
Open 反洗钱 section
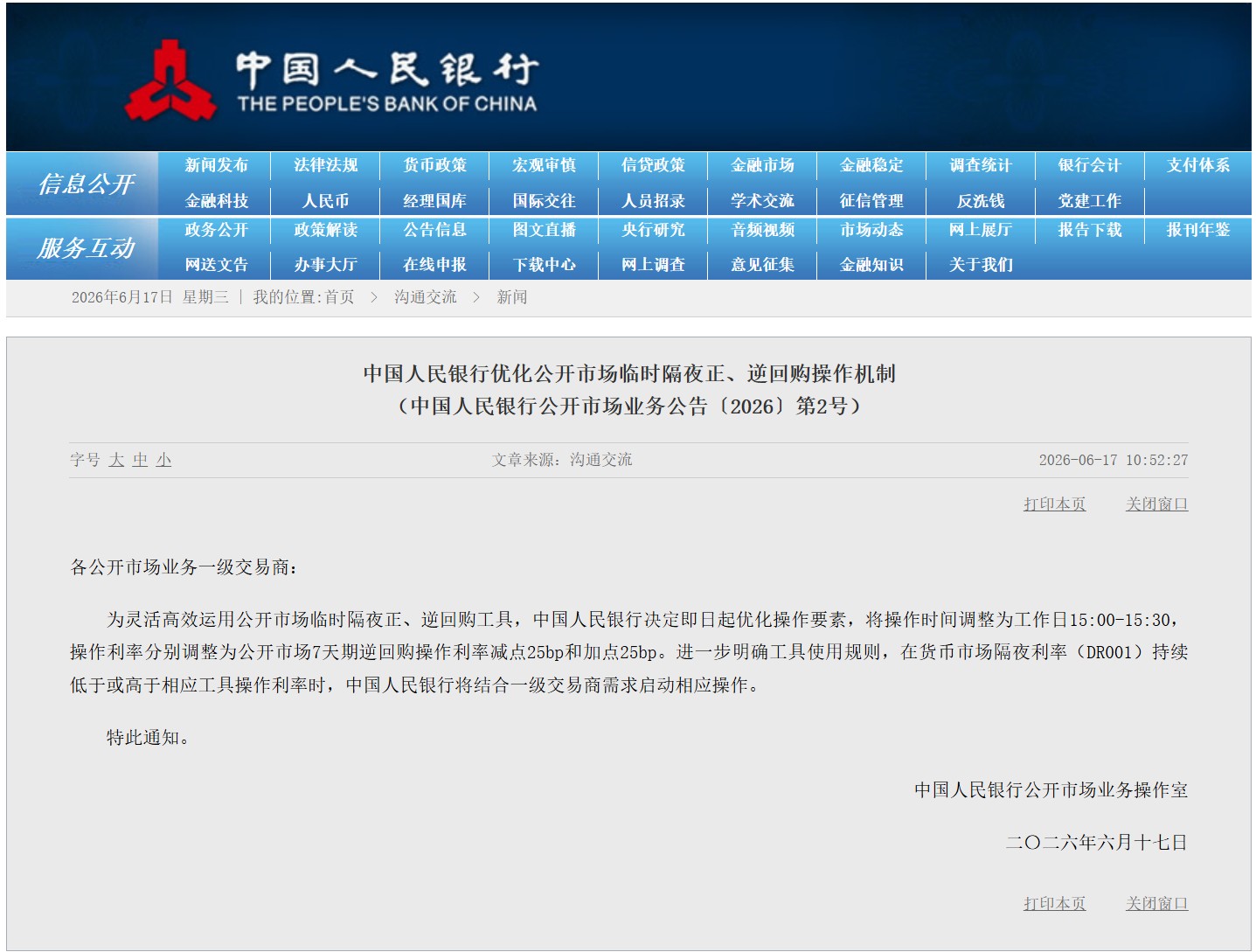click(x=981, y=201)
